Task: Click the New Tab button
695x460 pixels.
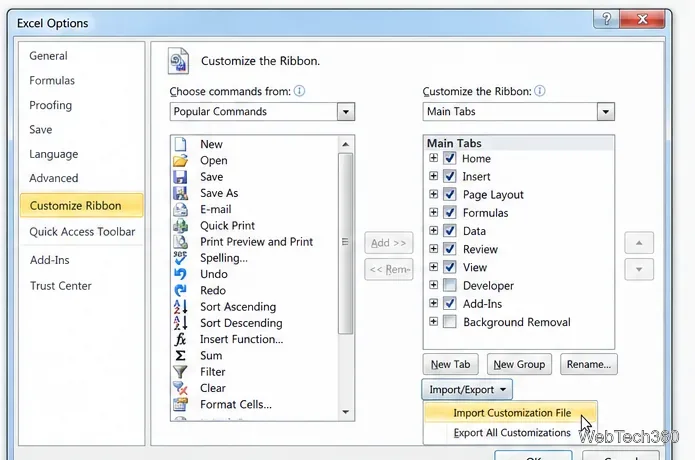Action: (x=450, y=364)
